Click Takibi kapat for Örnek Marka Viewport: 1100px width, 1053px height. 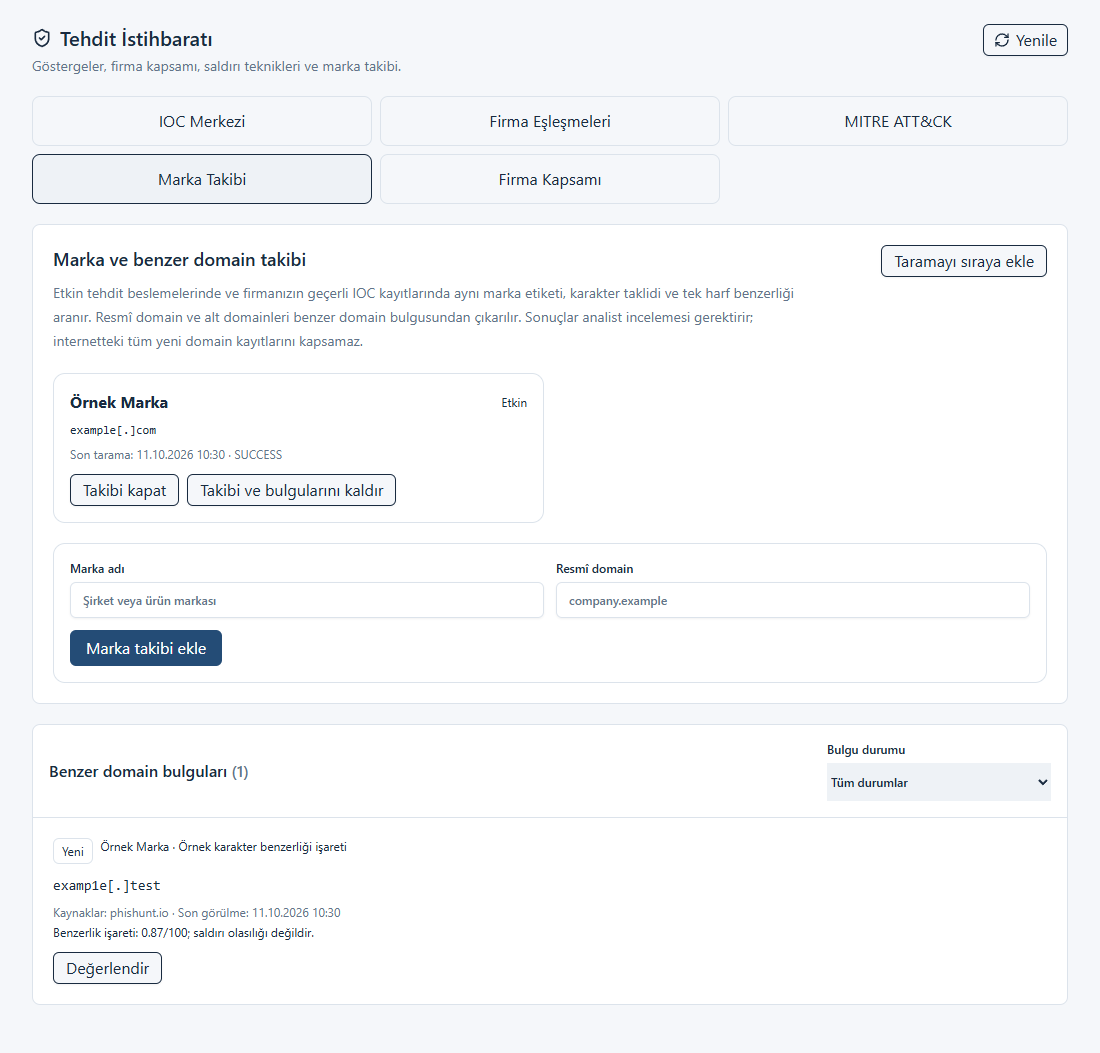[x=125, y=490]
